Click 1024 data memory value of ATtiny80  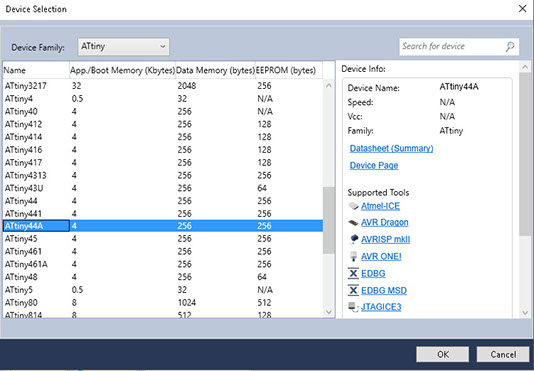click(187, 303)
